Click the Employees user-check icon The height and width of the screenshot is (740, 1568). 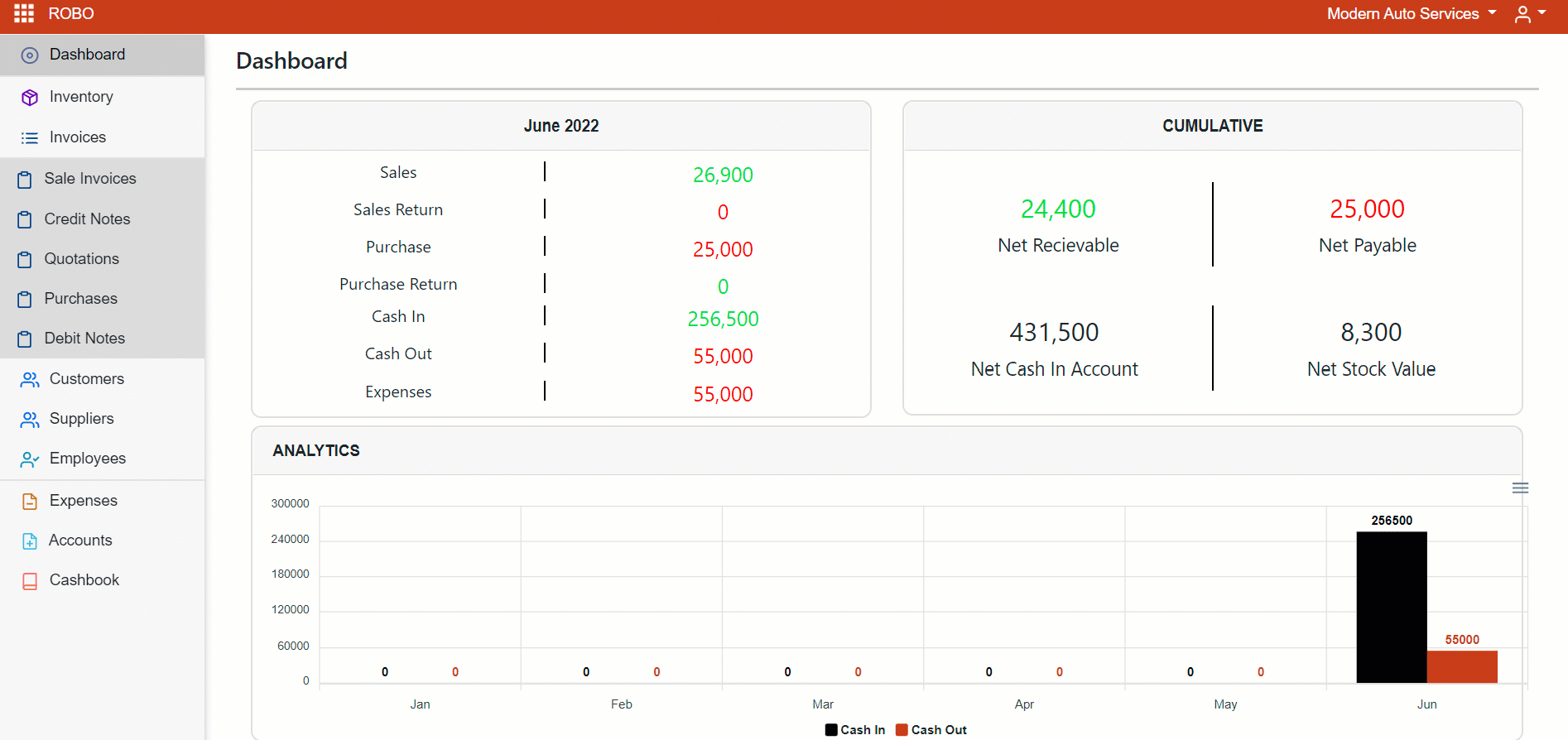[30, 459]
